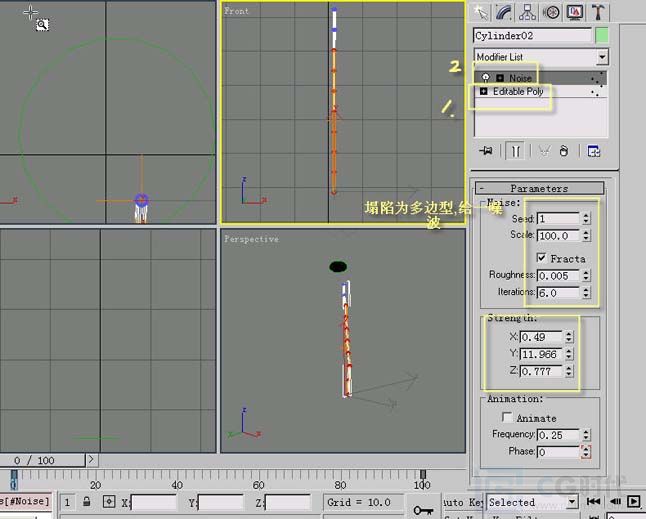This screenshot has height=519, width=646.
Task: Click the time slider 0 / 100
Action: 42,460
